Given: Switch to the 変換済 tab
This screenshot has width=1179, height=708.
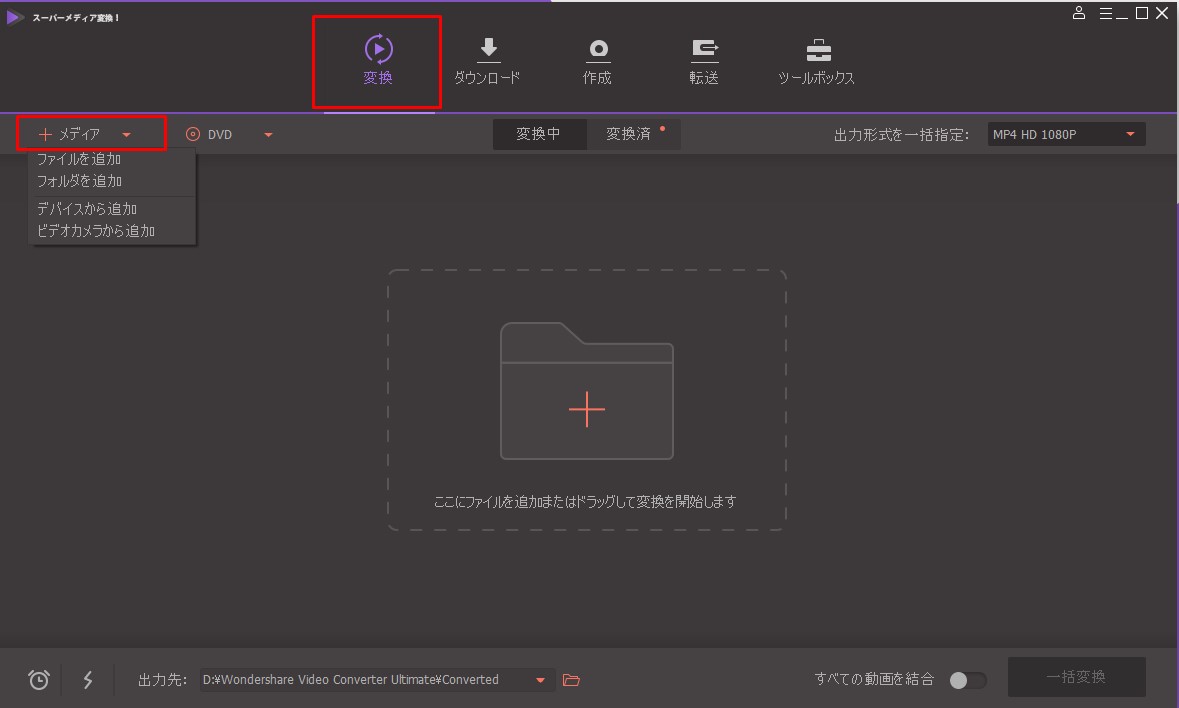Looking at the screenshot, I should [x=629, y=134].
